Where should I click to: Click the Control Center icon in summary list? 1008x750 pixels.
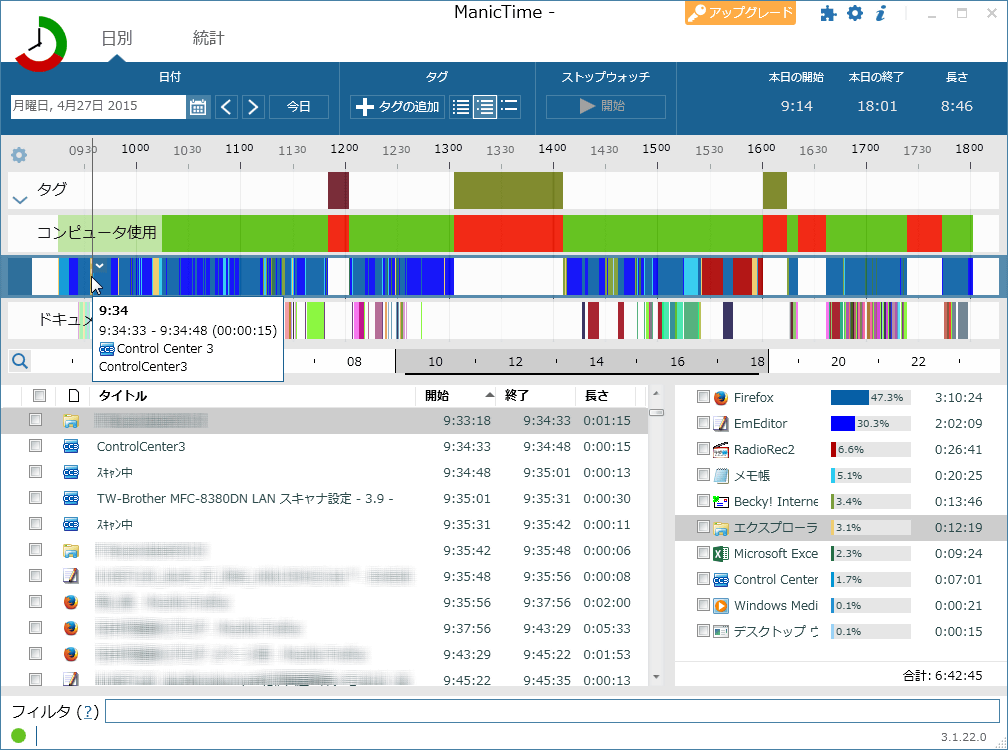pyautogui.click(x=721, y=580)
